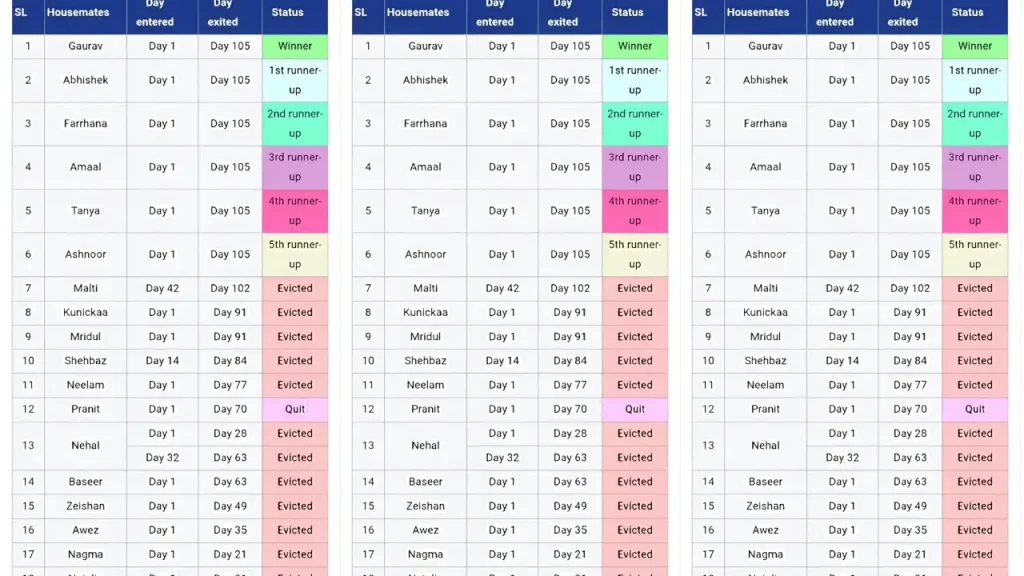Click the 2nd runner-up cell in middle table
The height and width of the screenshot is (576, 1024).
(x=635, y=124)
